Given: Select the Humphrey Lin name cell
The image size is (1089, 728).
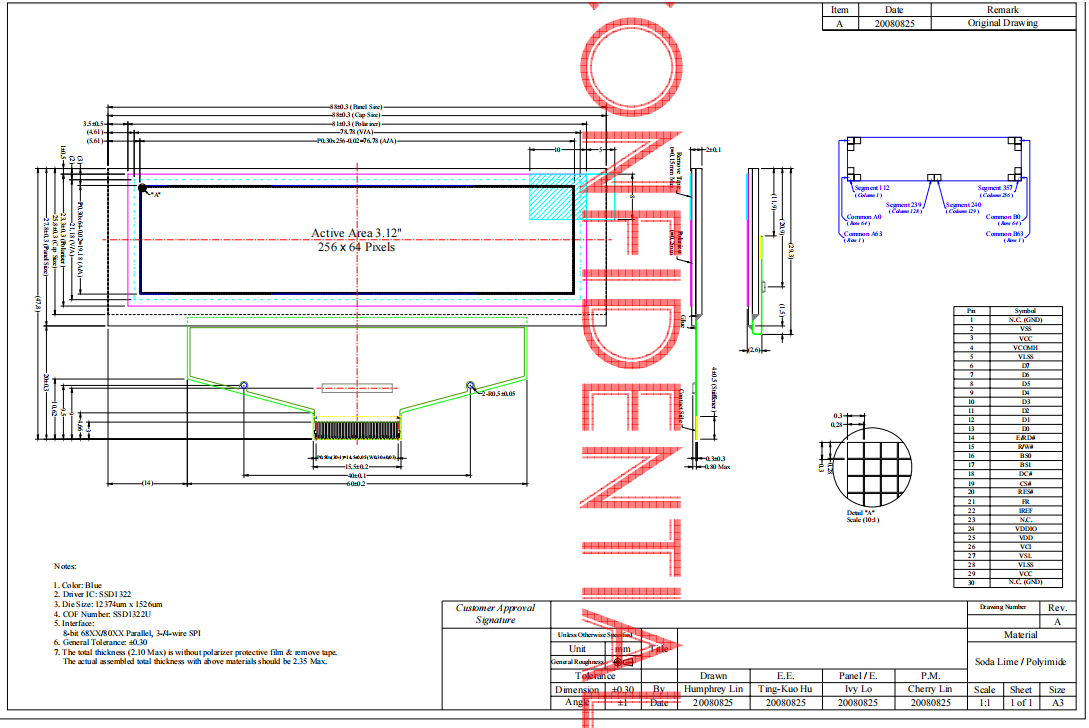Looking at the screenshot, I should (713, 689).
